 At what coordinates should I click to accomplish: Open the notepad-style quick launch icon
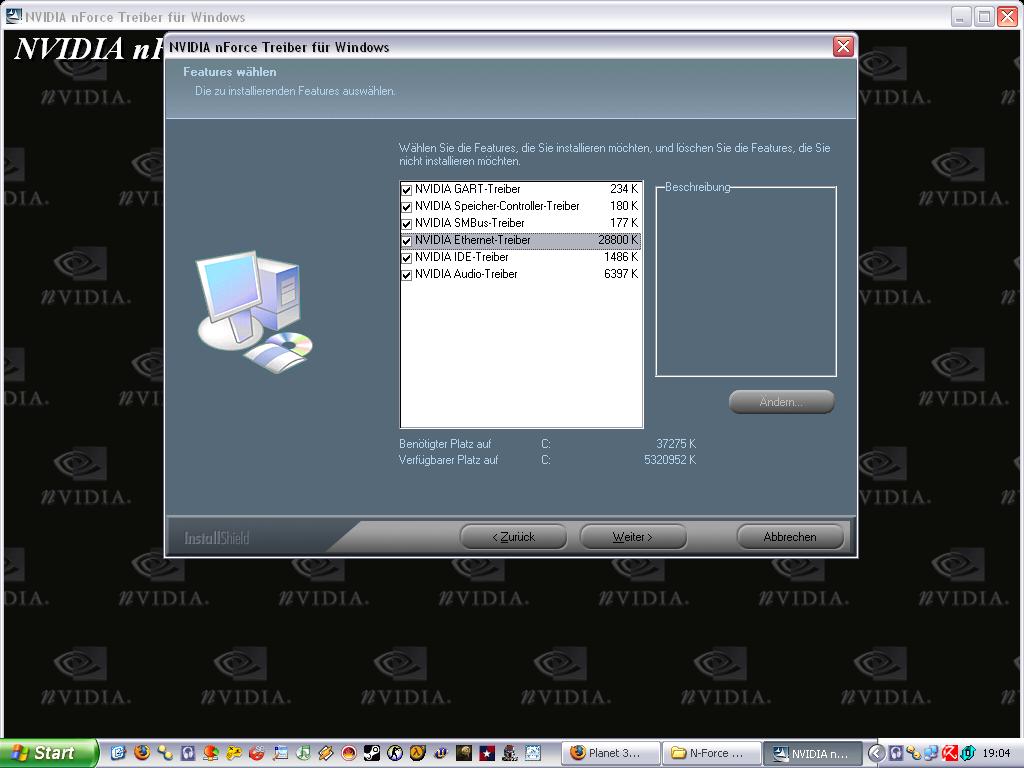coord(280,753)
